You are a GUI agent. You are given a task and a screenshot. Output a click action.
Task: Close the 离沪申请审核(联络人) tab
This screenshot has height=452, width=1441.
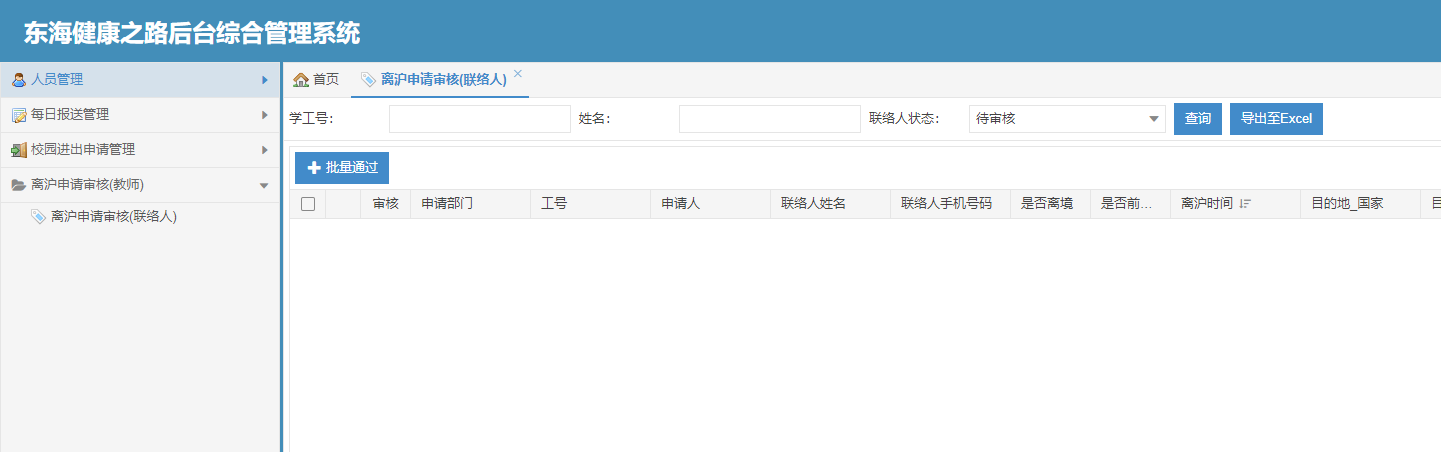click(518, 74)
